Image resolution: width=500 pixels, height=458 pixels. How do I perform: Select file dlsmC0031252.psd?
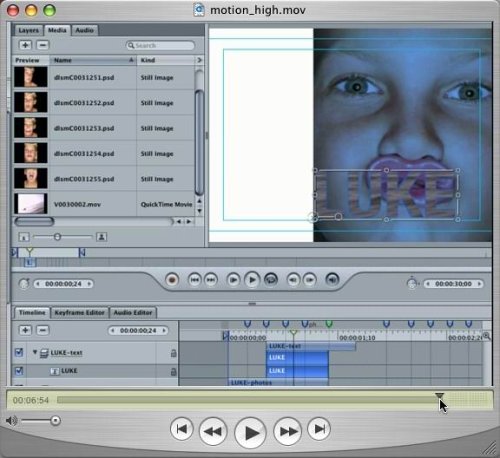[x=84, y=103]
